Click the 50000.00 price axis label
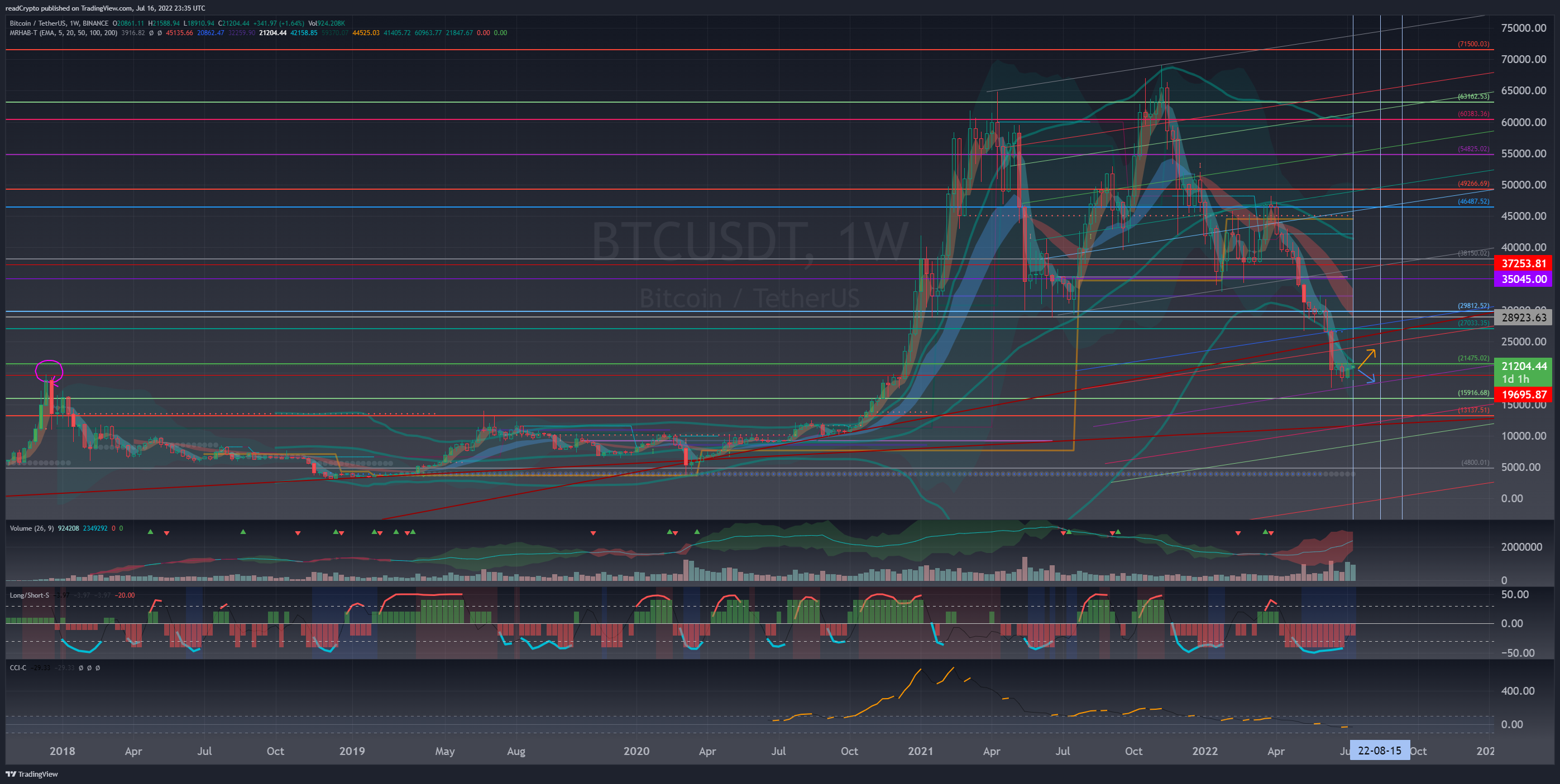Image resolution: width=1560 pixels, height=784 pixels. (1524, 185)
